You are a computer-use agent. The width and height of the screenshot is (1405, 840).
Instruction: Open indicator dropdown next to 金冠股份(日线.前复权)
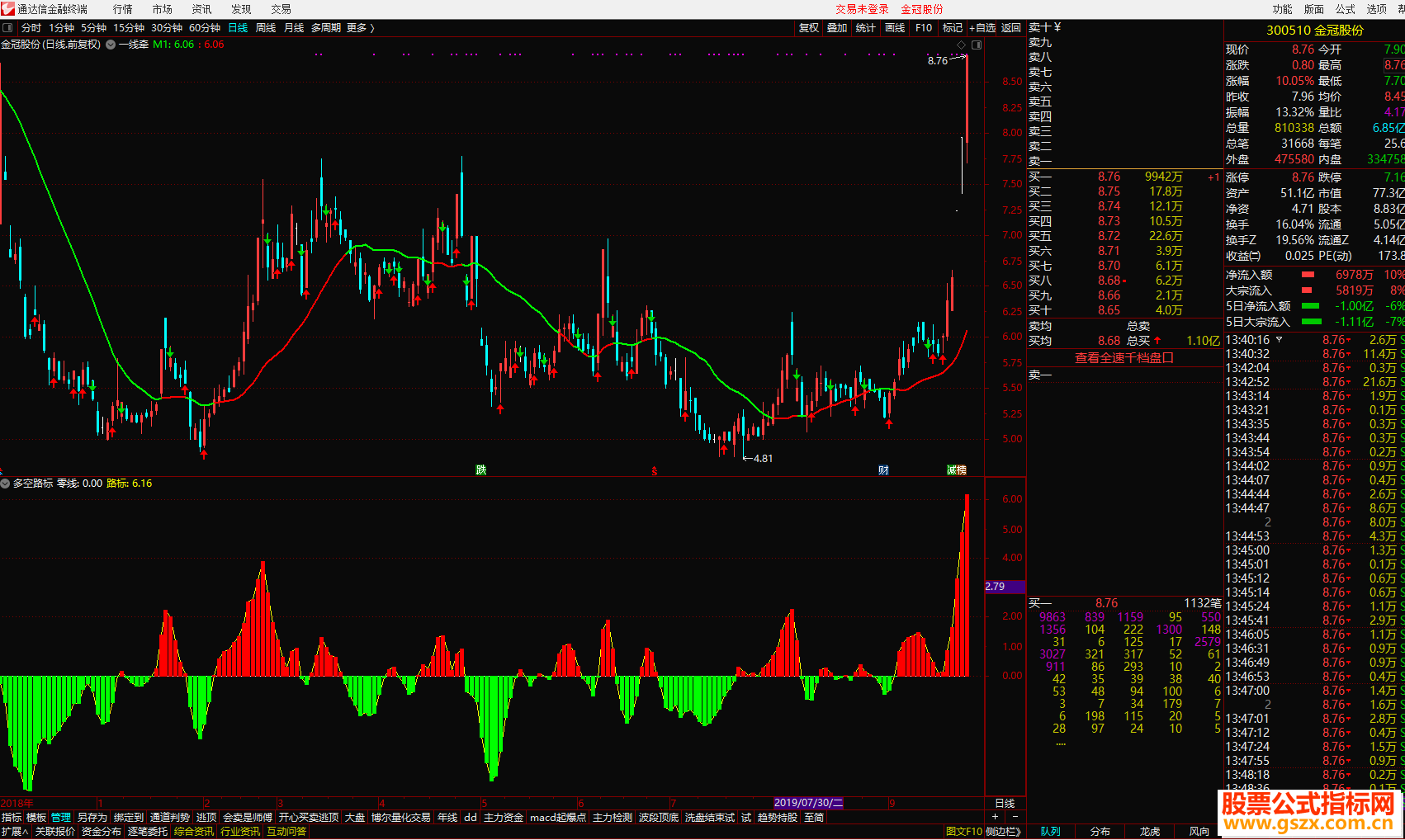(110, 45)
